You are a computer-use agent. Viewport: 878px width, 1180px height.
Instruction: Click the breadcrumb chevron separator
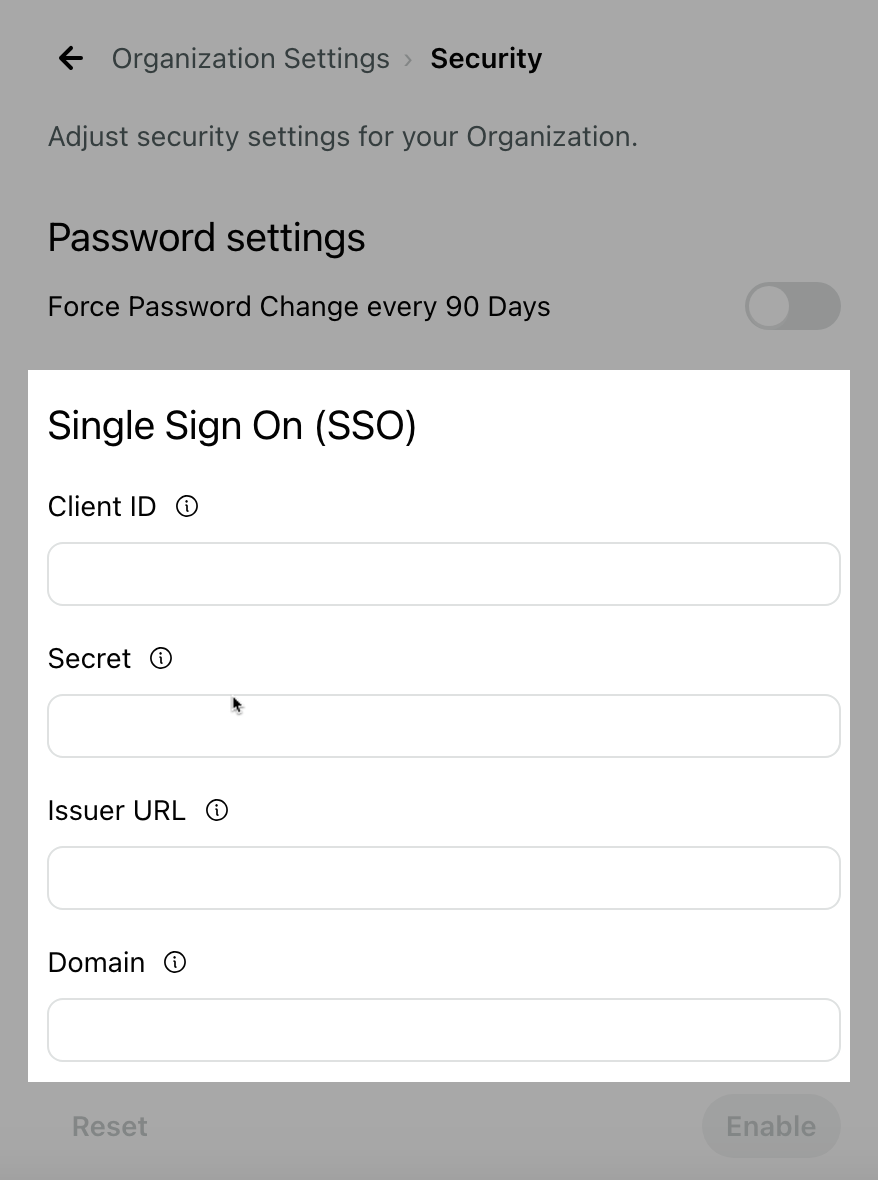tap(409, 59)
